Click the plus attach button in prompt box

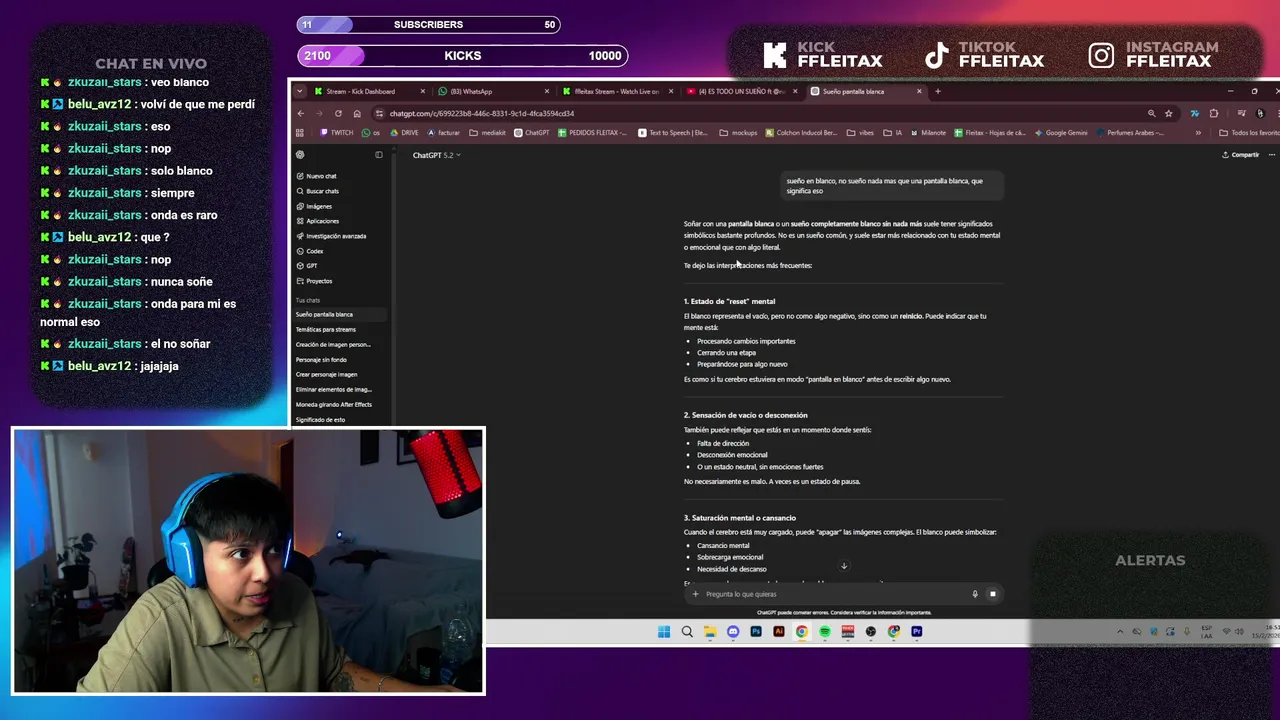(x=695, y=594)
